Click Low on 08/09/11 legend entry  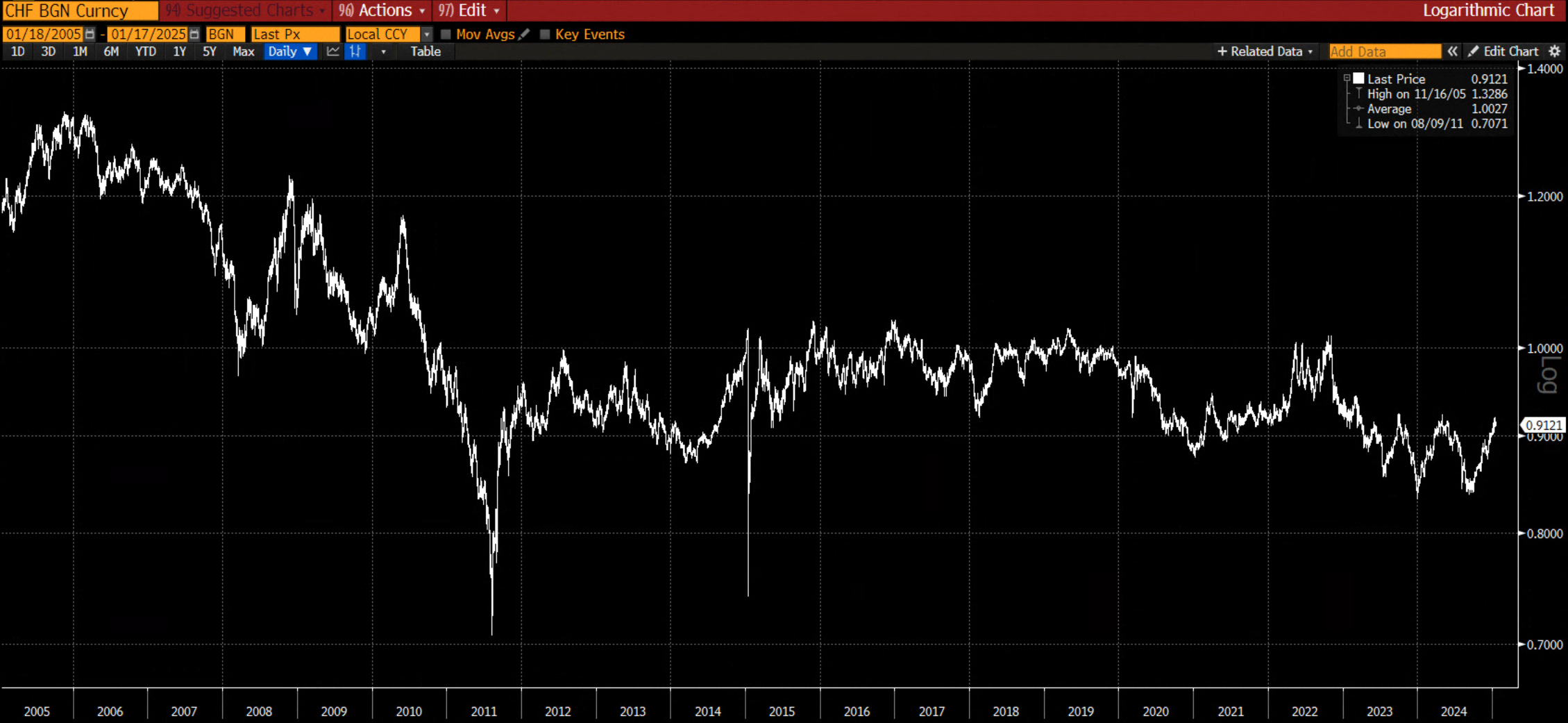click(1415, 124)
